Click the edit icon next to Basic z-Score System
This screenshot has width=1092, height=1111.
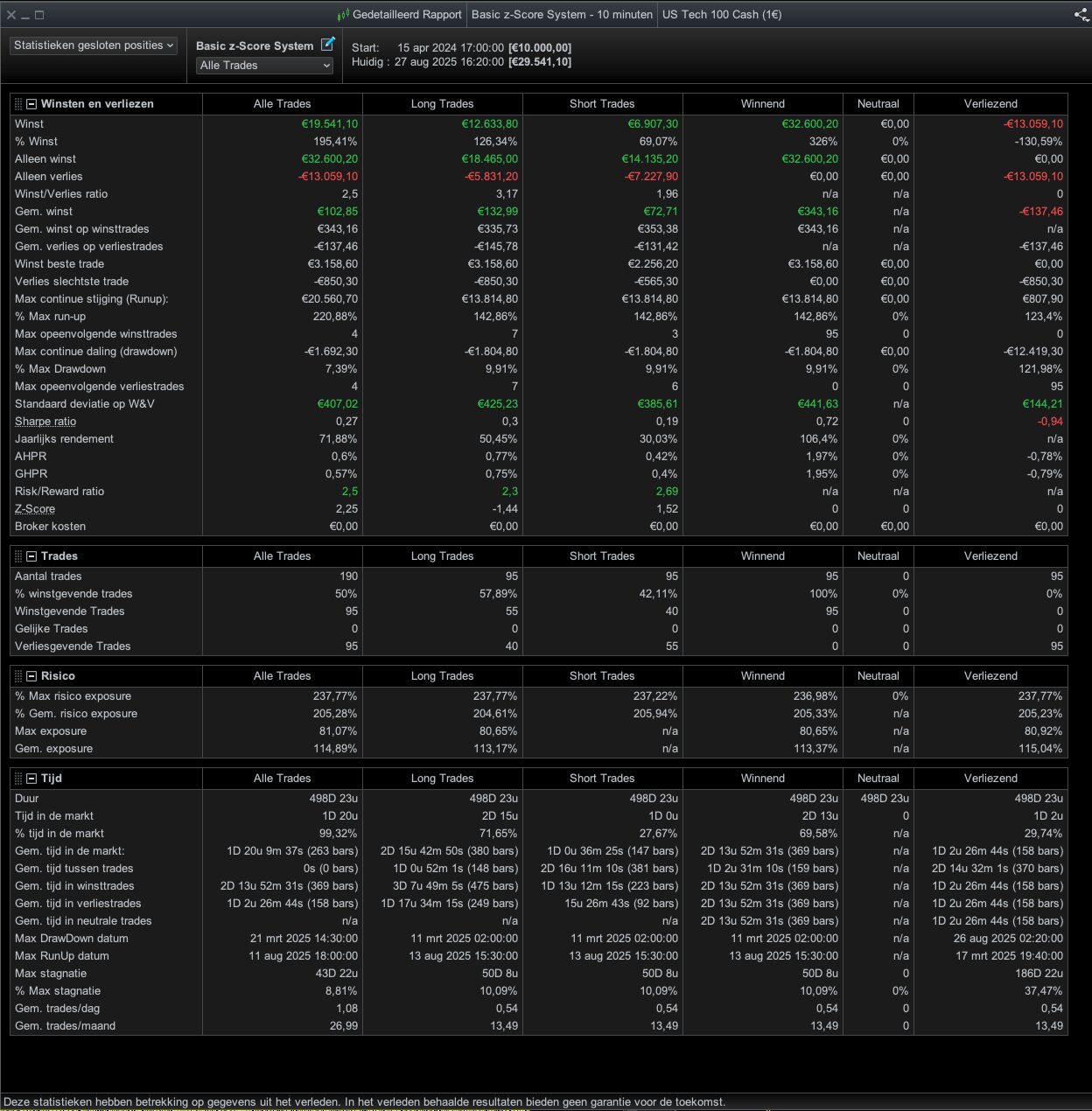[328, 45]
